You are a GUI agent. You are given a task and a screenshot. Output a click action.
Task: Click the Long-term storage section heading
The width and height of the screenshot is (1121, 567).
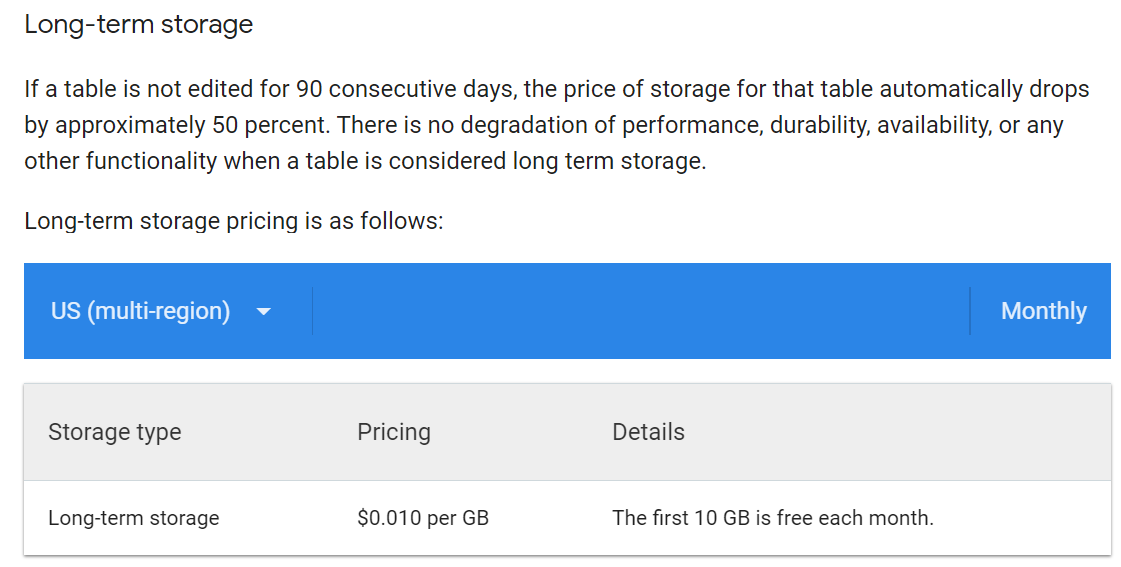click(x=138, y=25)
